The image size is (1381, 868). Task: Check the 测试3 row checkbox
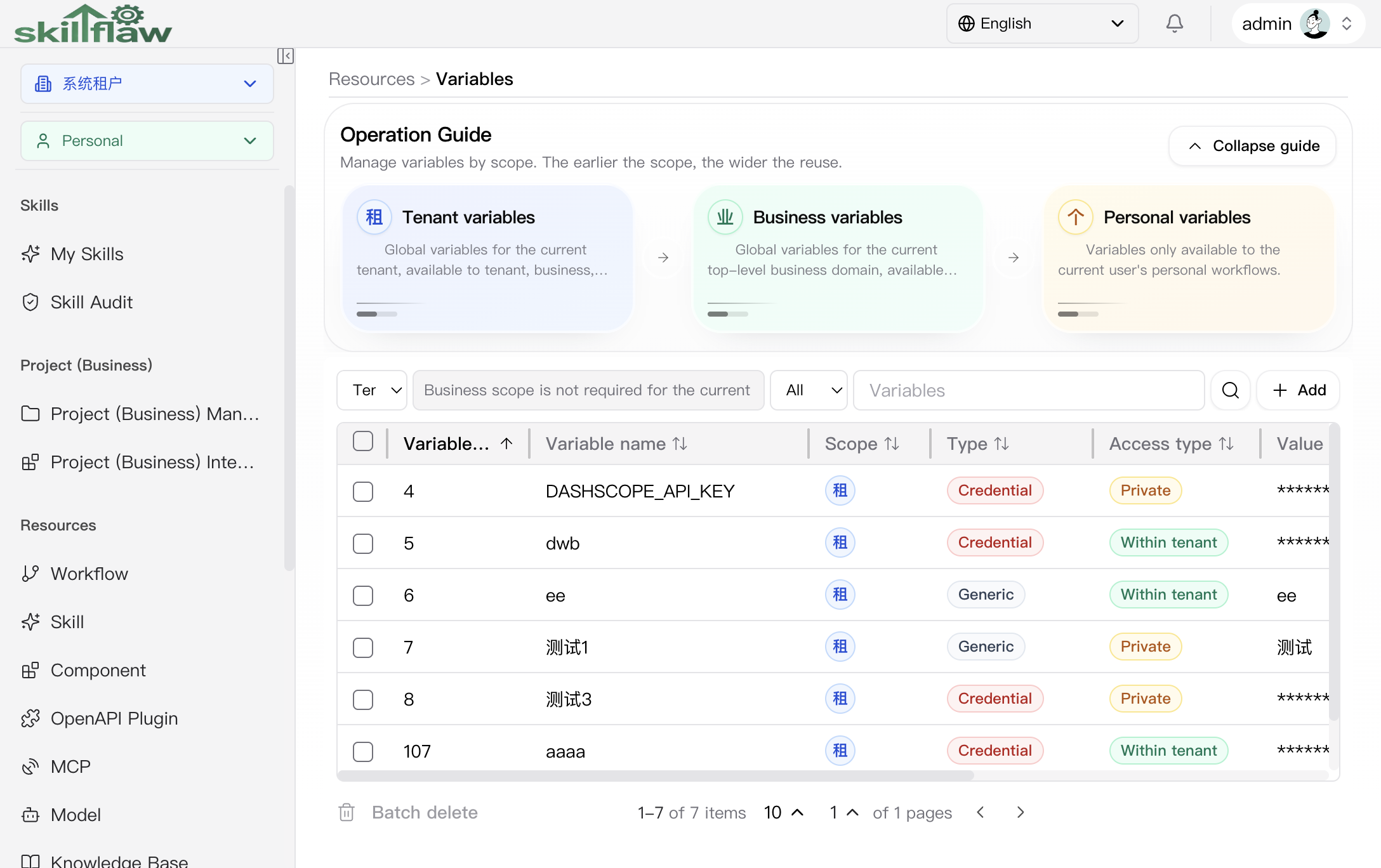click(x=363, y=700)
